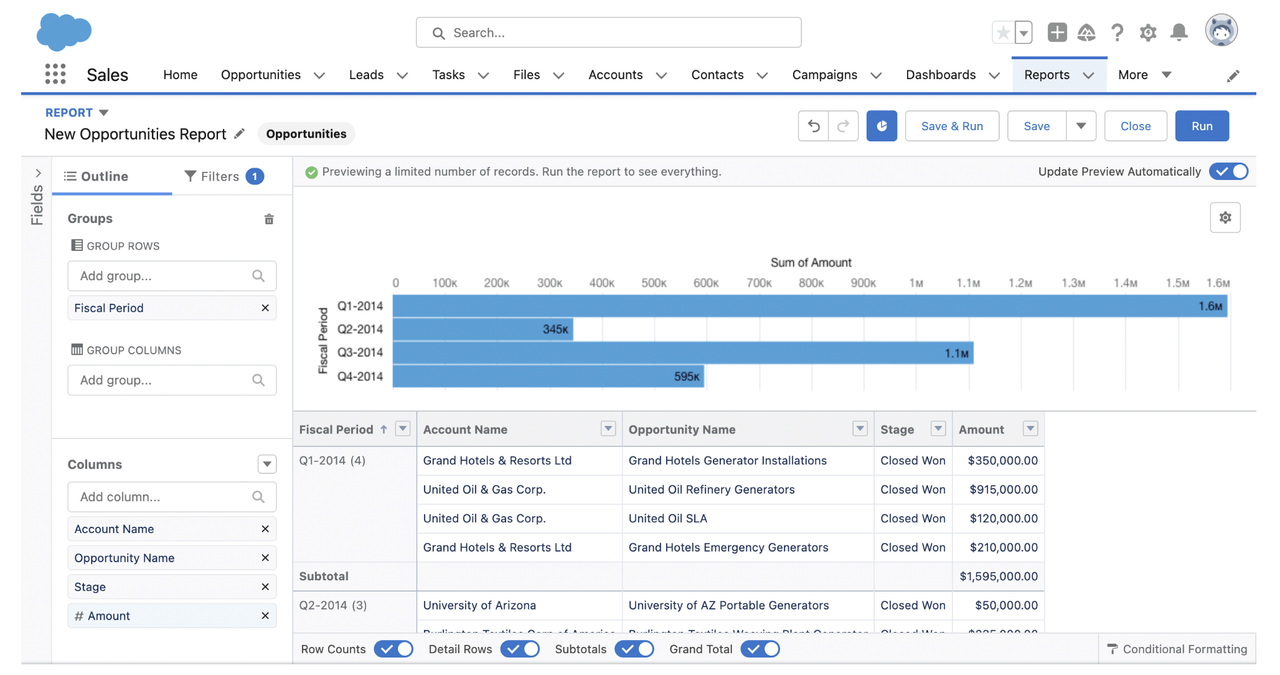Remove Fiscal Period group with X
The height and width of the screenshot is (675, 1280).
click(x=265, y=308)
